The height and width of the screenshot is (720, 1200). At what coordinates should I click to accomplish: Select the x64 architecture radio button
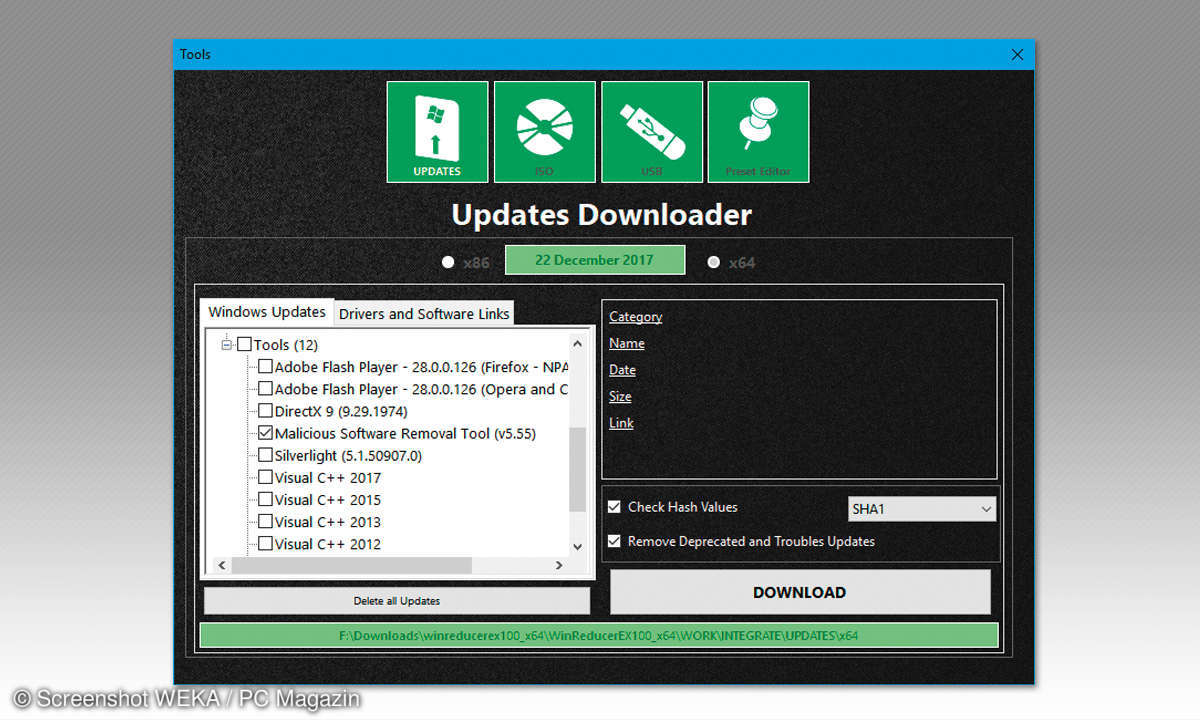(713, 262)
